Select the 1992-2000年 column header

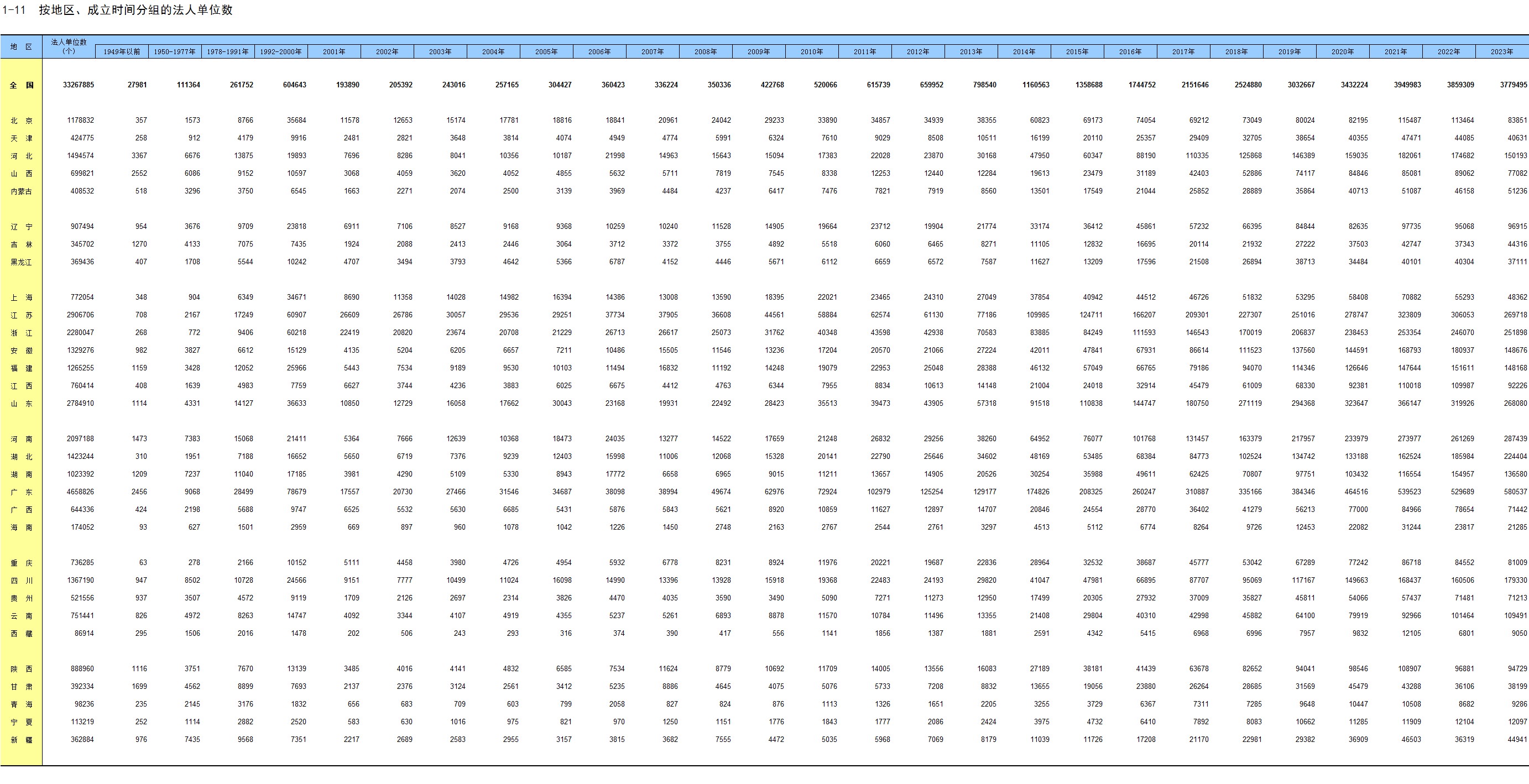click(281, 51)
